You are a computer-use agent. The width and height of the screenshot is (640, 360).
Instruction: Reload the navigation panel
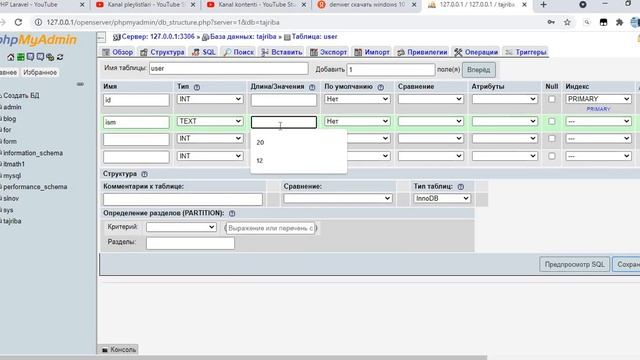coord(60,57)
